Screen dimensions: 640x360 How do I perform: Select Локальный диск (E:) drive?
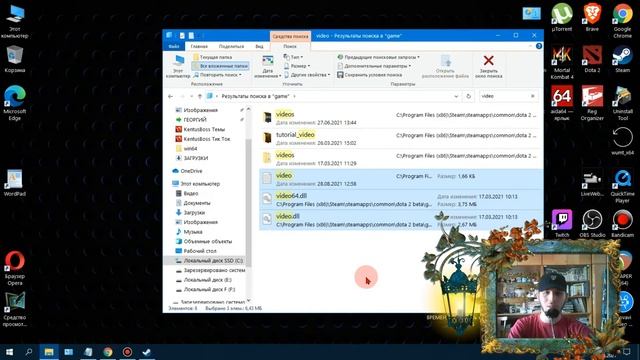click(x=207, y=280)
